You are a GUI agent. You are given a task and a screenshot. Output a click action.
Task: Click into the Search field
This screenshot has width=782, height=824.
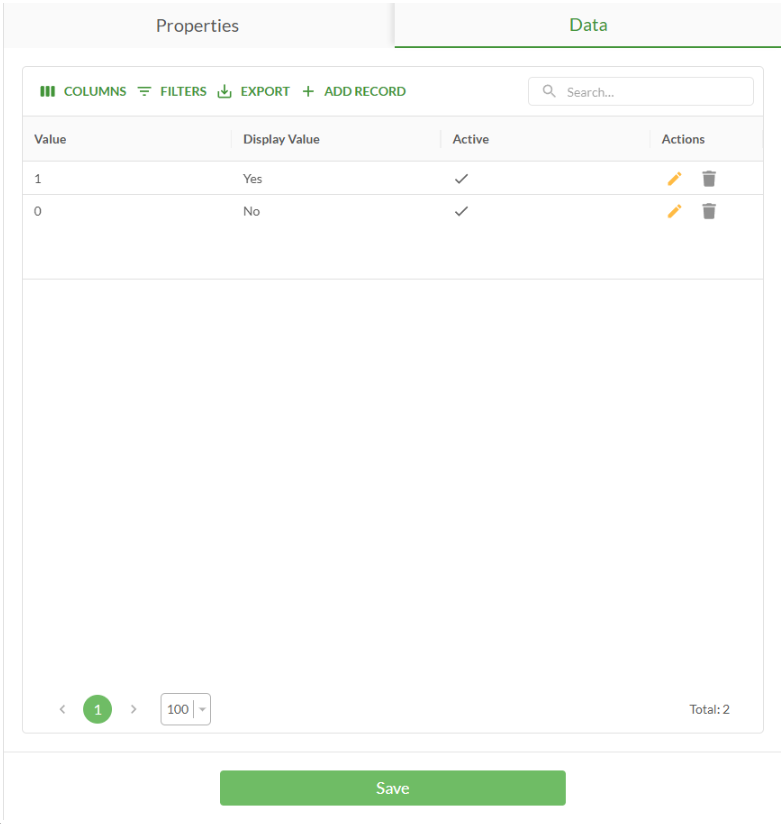click(x=650, y=92)
